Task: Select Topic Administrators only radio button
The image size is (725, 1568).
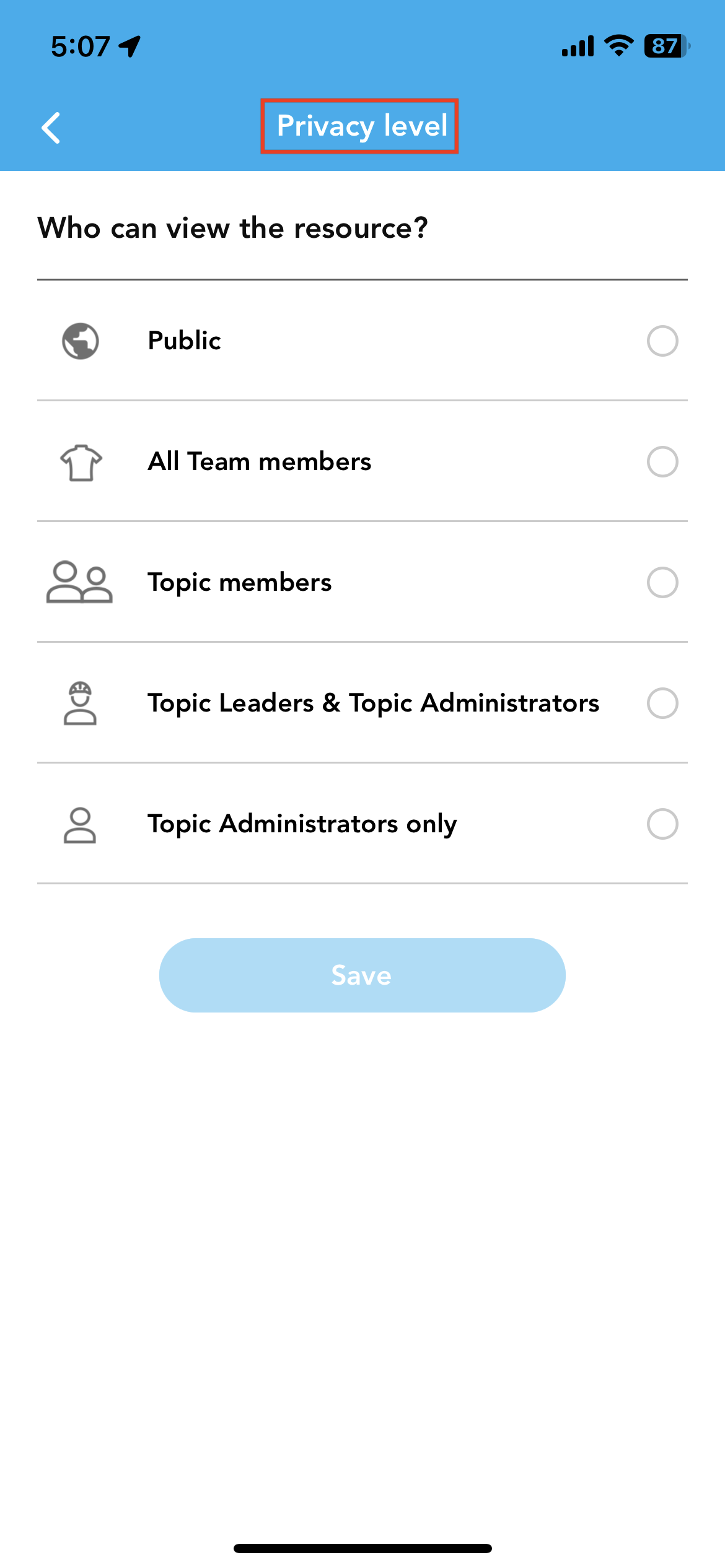Action: click(x=662, y=824)
